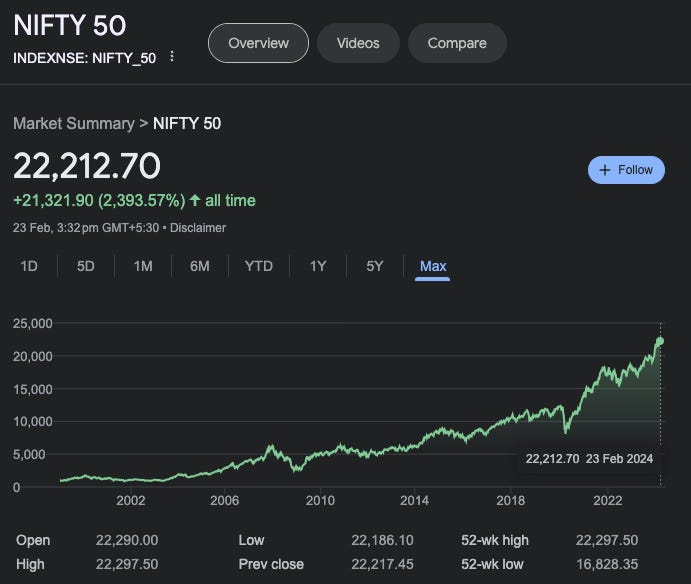The image size is (691, 584).
Task: Click the High label in stats table
Action: coord(30,564)
